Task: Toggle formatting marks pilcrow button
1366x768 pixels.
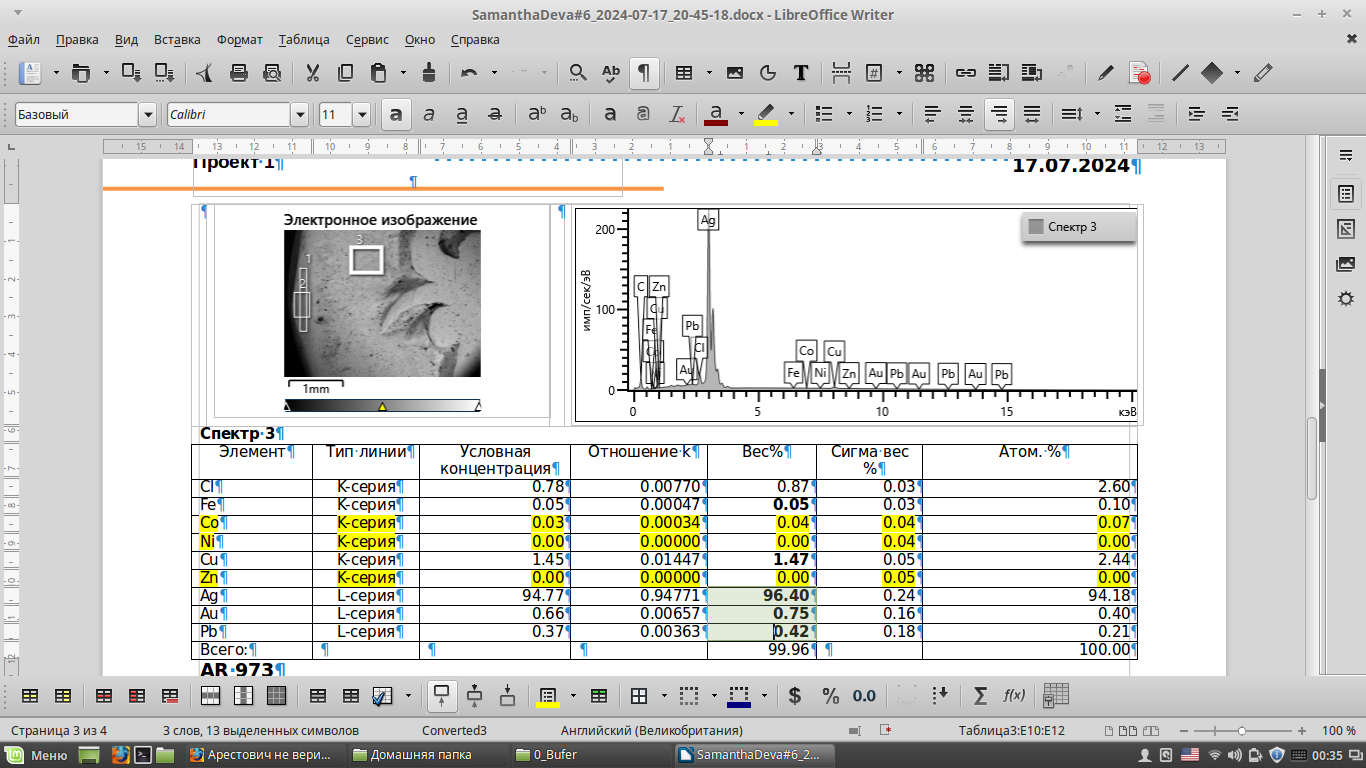Action: 644,72
